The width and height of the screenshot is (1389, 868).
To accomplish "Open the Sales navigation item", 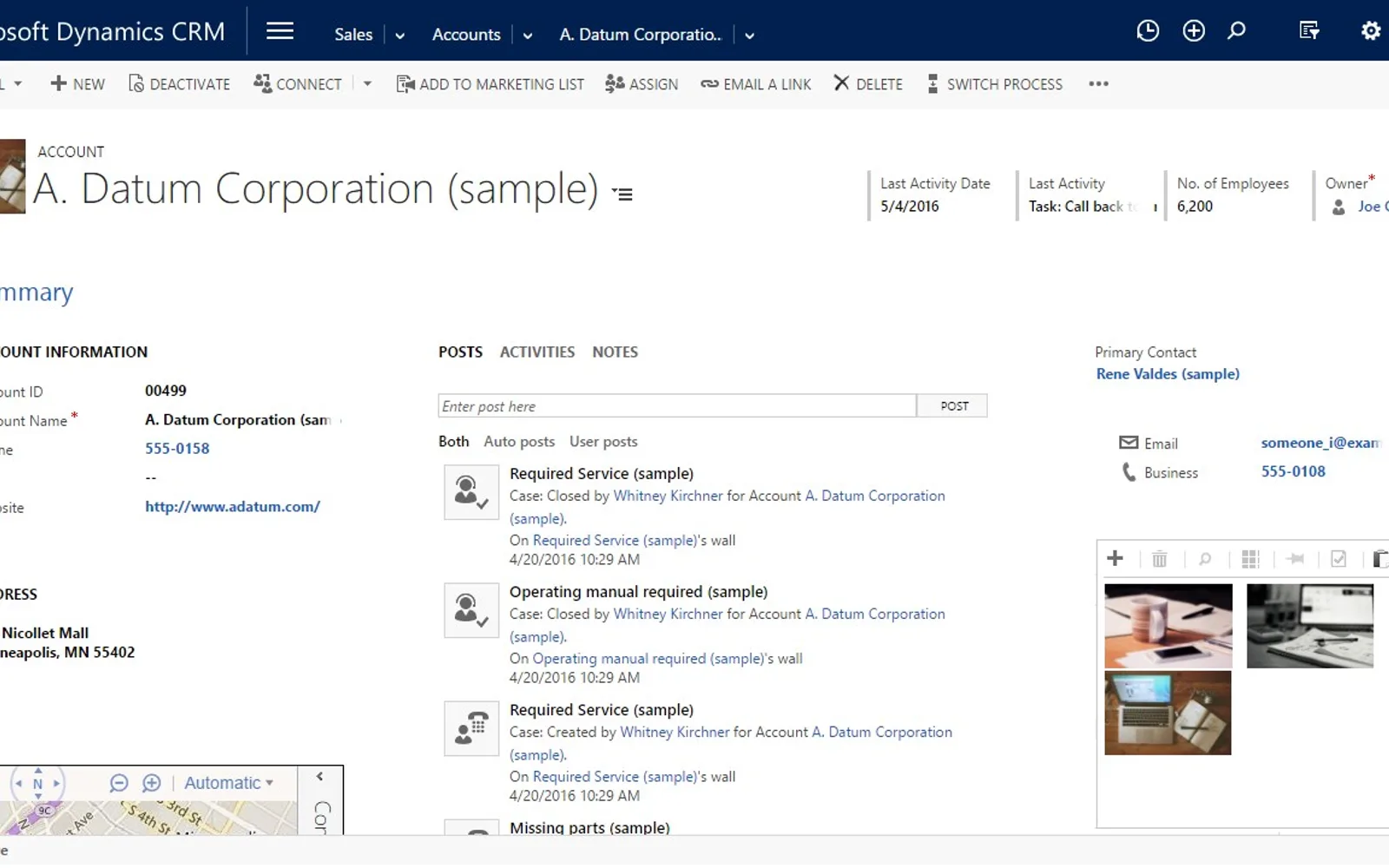I will 353,35.
